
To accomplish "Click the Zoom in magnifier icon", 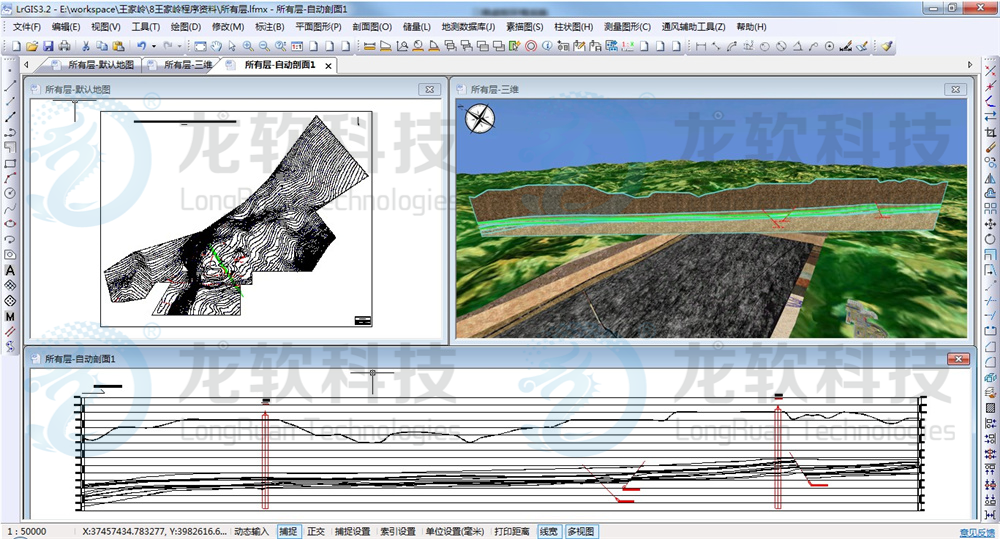I will pos(247,46).
